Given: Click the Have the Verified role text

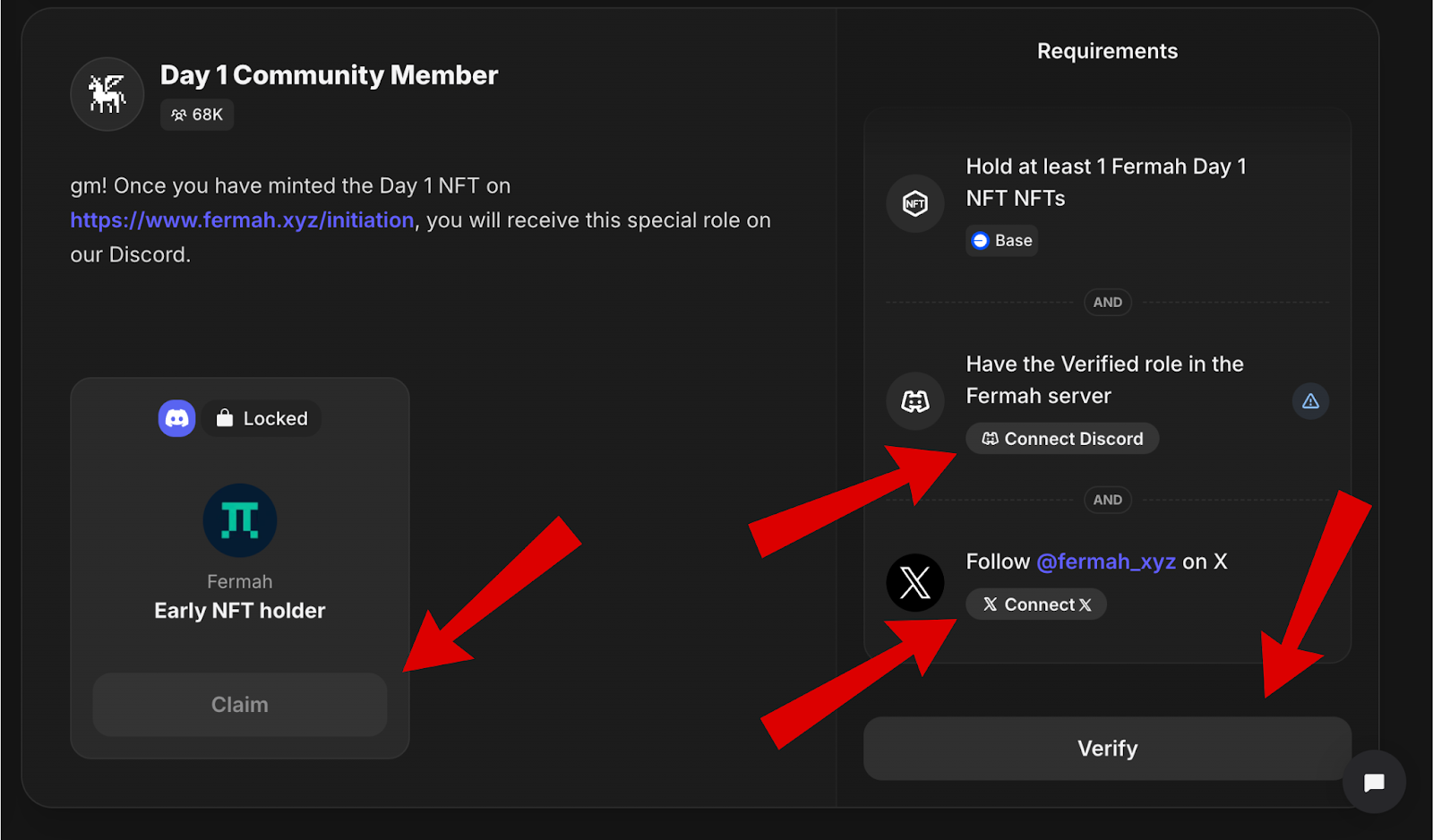Looking at the screenshot, I should tap(1104, 380).
